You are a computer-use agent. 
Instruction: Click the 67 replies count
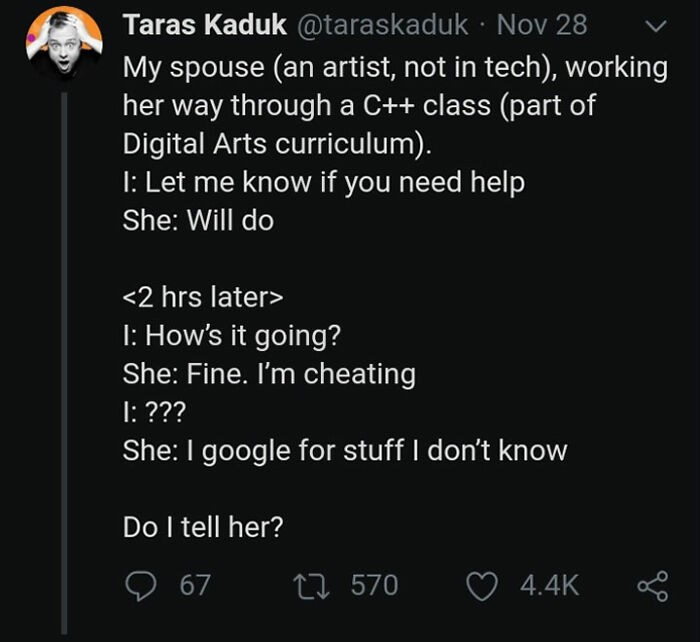click(194, 584)
